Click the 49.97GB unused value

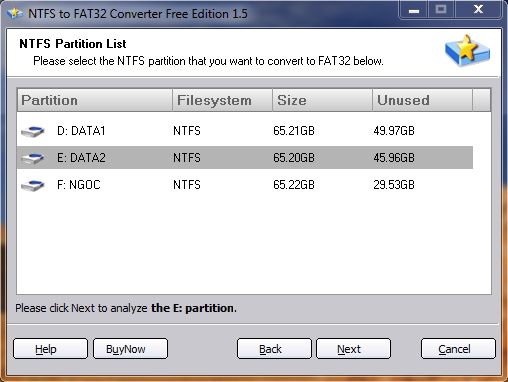394,131
